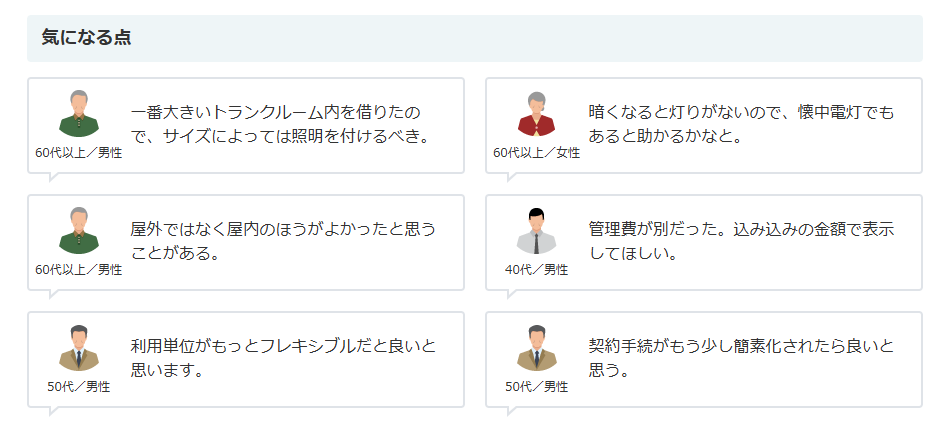The image size is (950, 435).
Task: Click the 屋内のほうがよかった review text
Action: click(x=283, y=241)
